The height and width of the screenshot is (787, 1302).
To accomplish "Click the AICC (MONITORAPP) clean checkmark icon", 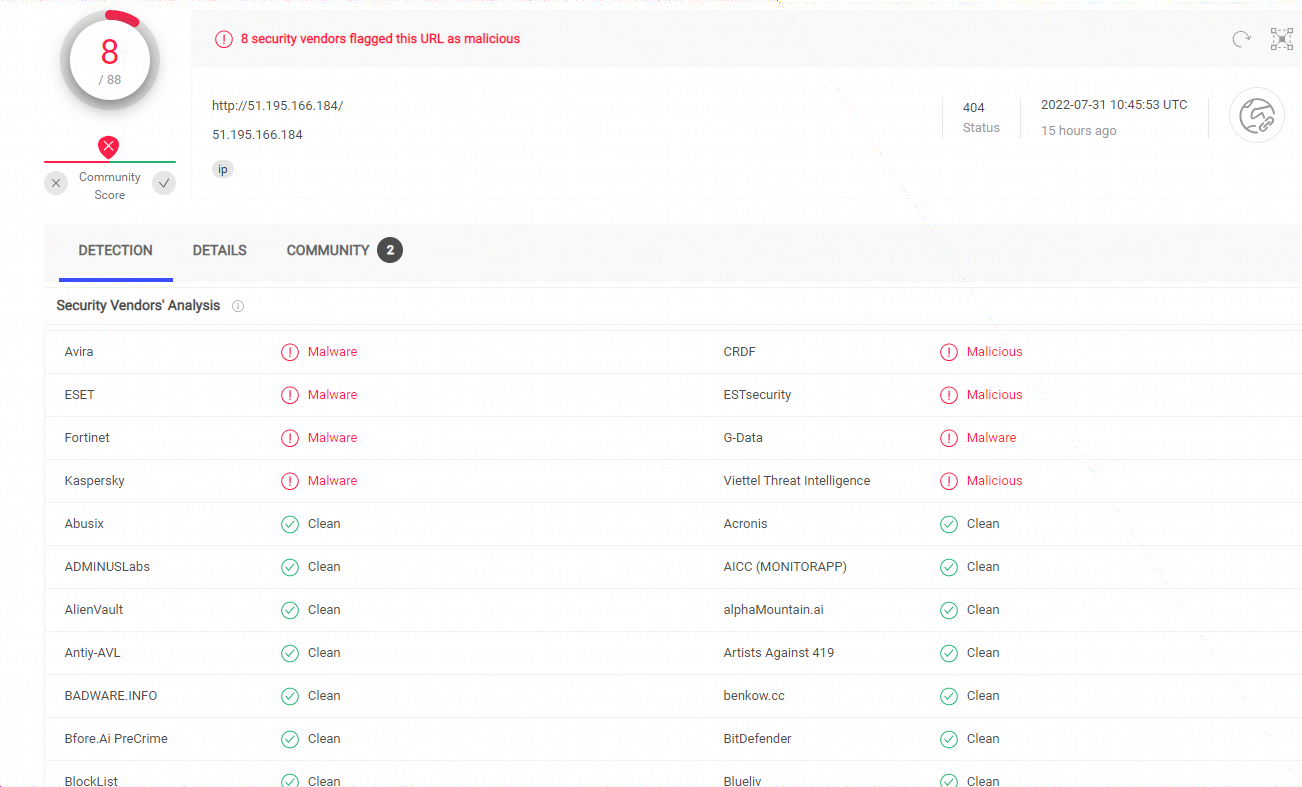I will point(949,567).
